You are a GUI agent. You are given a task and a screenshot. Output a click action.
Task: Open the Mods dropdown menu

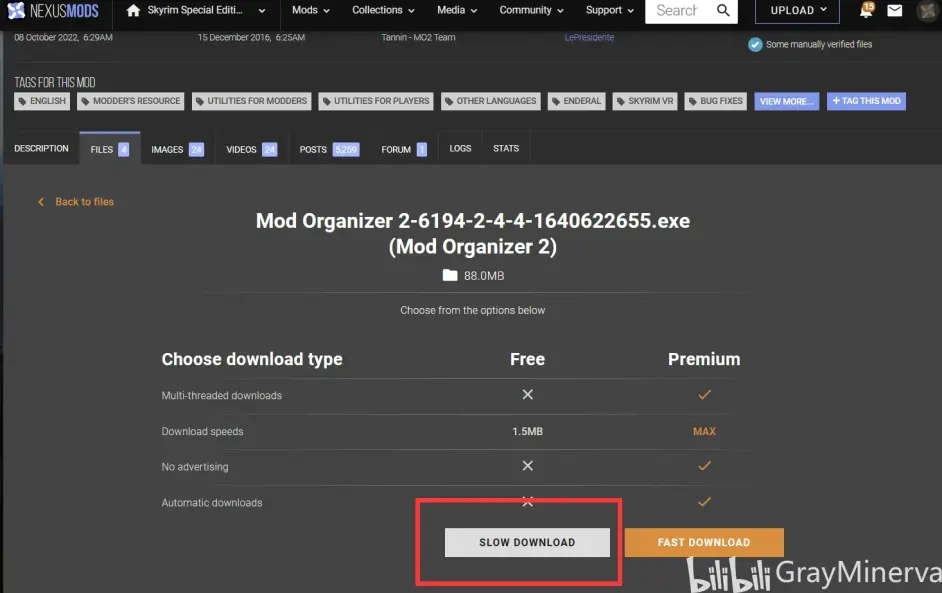(311, 11)
